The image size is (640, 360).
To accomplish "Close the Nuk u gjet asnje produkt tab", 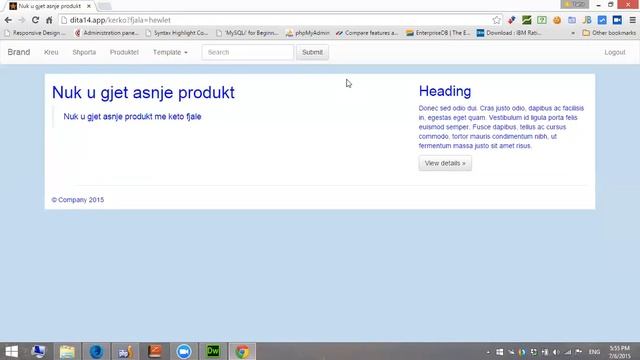I will click(89, 6).
